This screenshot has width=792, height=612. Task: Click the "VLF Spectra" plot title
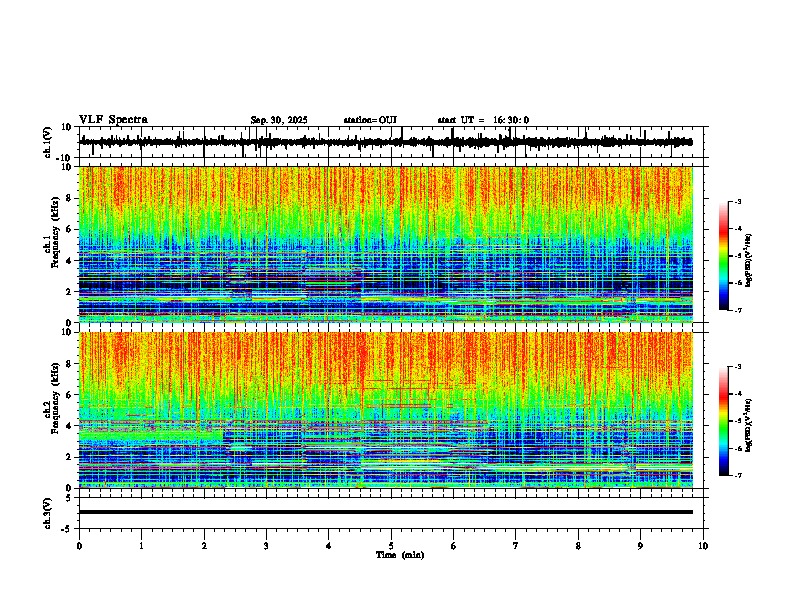tap(113, 120)
